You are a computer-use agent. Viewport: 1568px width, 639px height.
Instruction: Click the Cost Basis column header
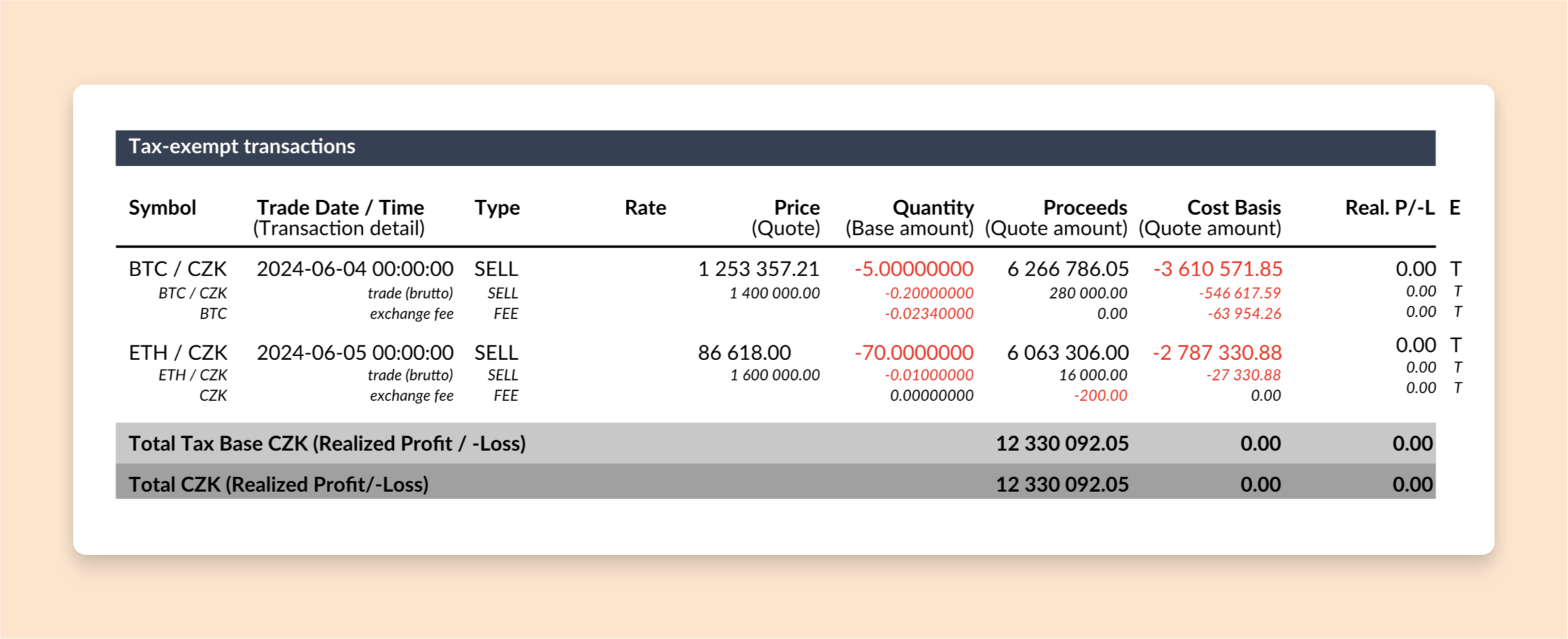coord(1210,218)
